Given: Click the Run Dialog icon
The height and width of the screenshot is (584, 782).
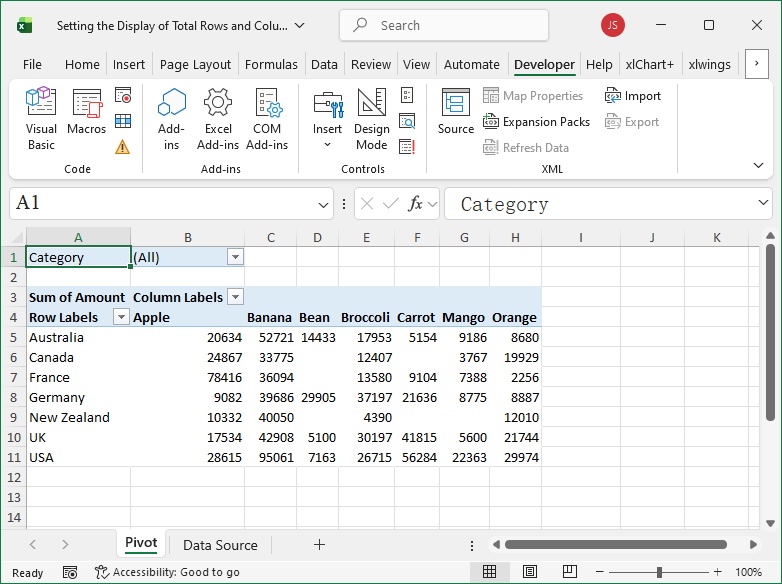Looking at the screenshot, I should click(x=407, y=147).
